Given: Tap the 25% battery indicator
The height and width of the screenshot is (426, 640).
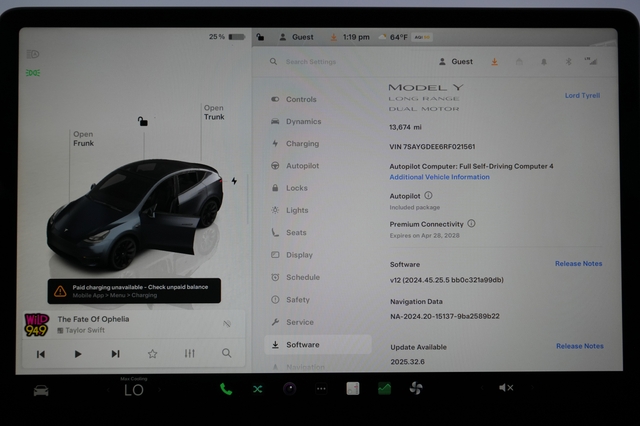Looking at the screenshot, I should (227, 37).
